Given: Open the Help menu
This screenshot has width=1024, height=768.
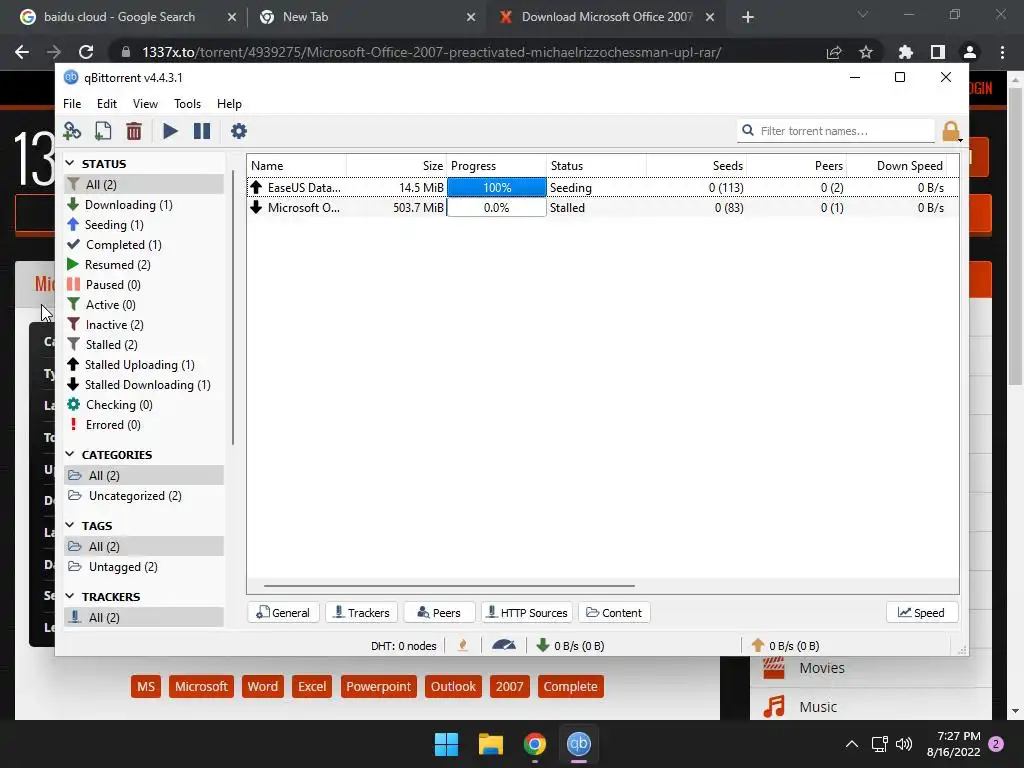Looking at the screenshot, I should coord(229,104).
